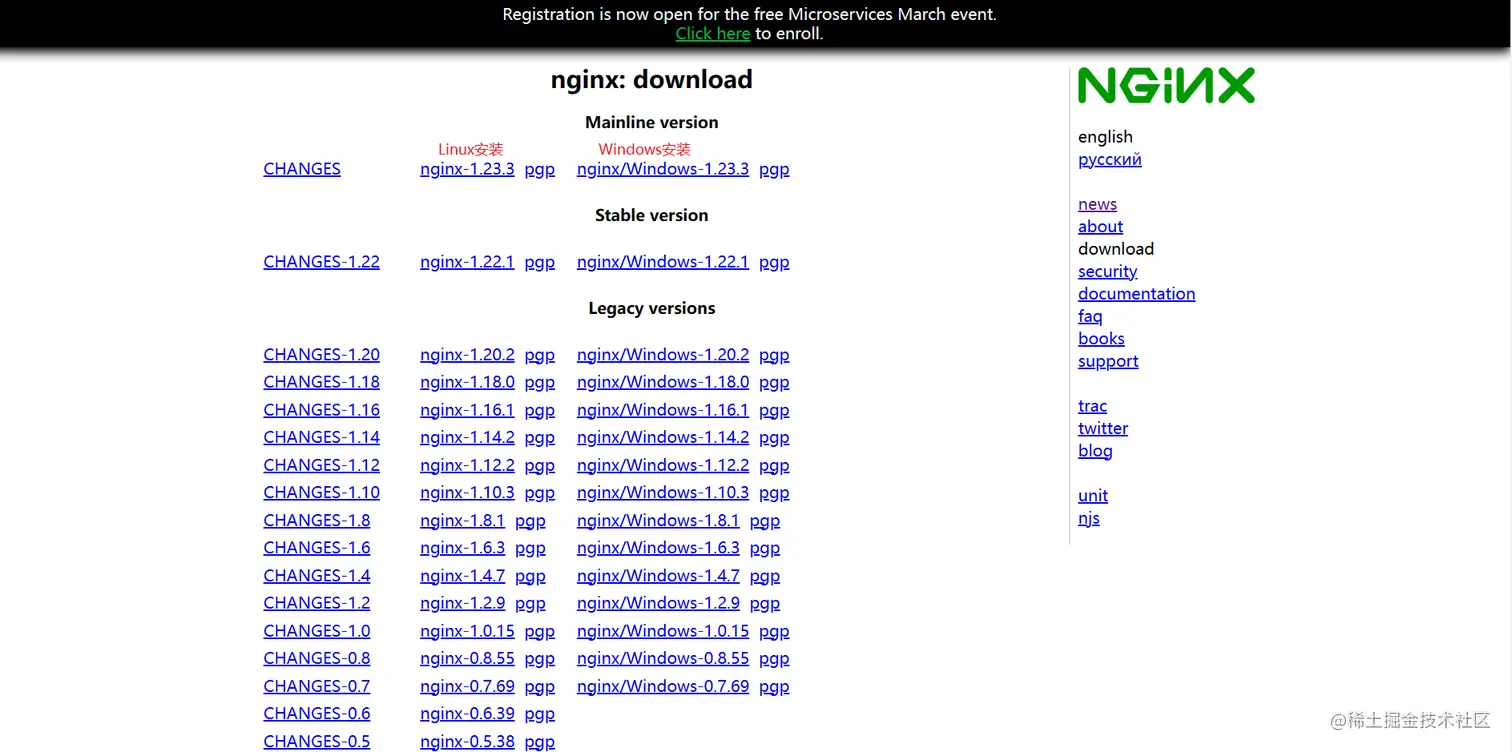Visit the nginx twitter link
The width and height of the screenshot is (1512, 752).
tap(1103, 428)
